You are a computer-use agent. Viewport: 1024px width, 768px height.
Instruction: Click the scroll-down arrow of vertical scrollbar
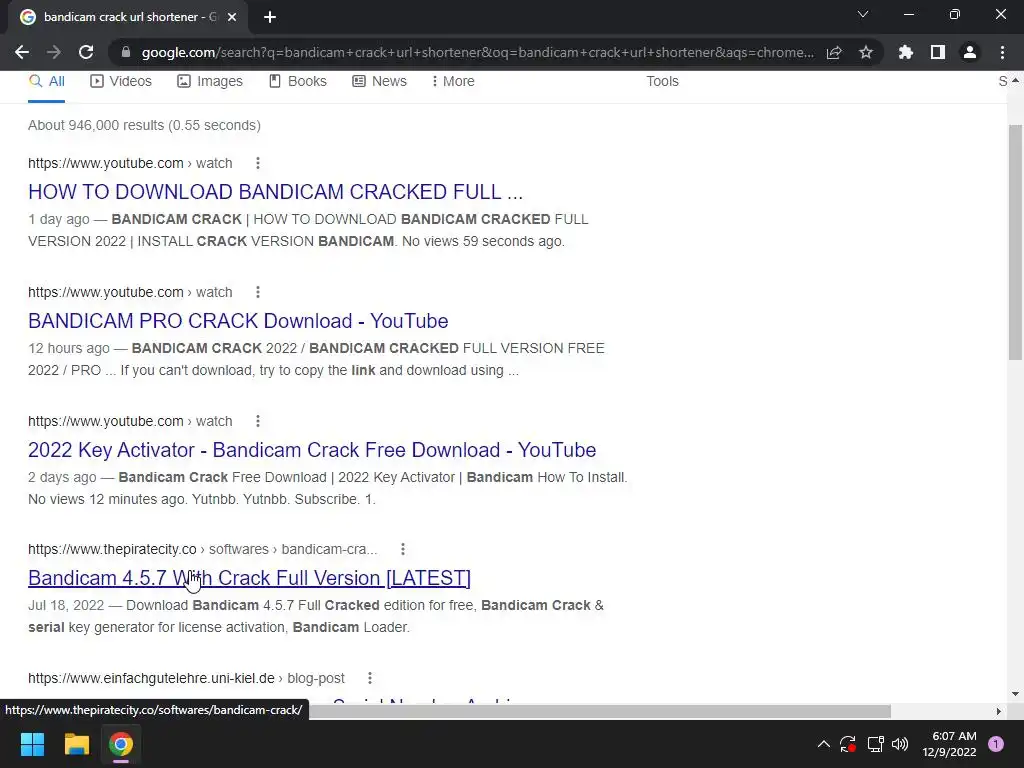point(1015,694)
